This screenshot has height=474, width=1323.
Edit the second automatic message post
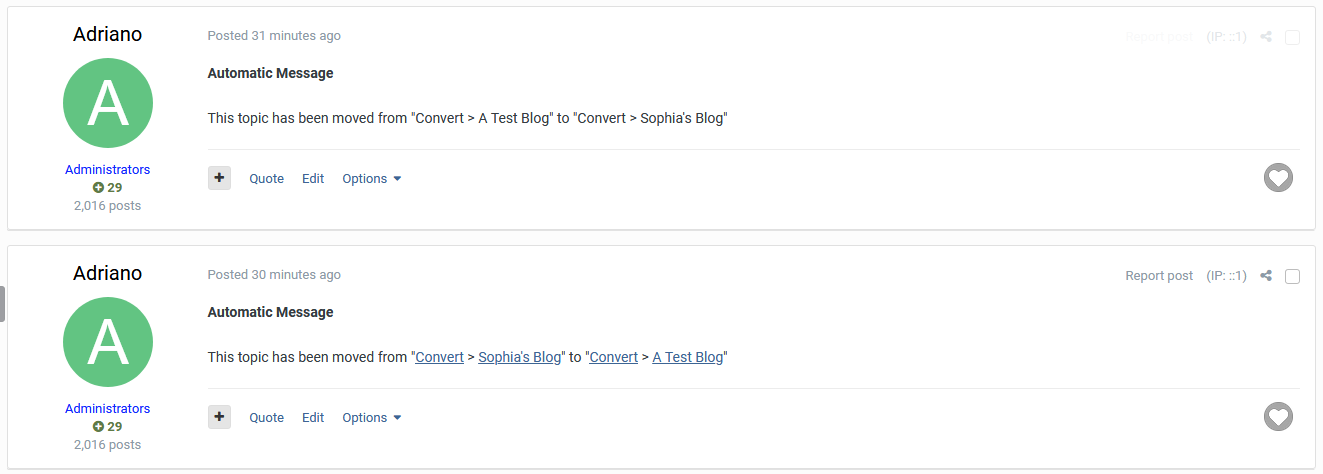point(313,418)
